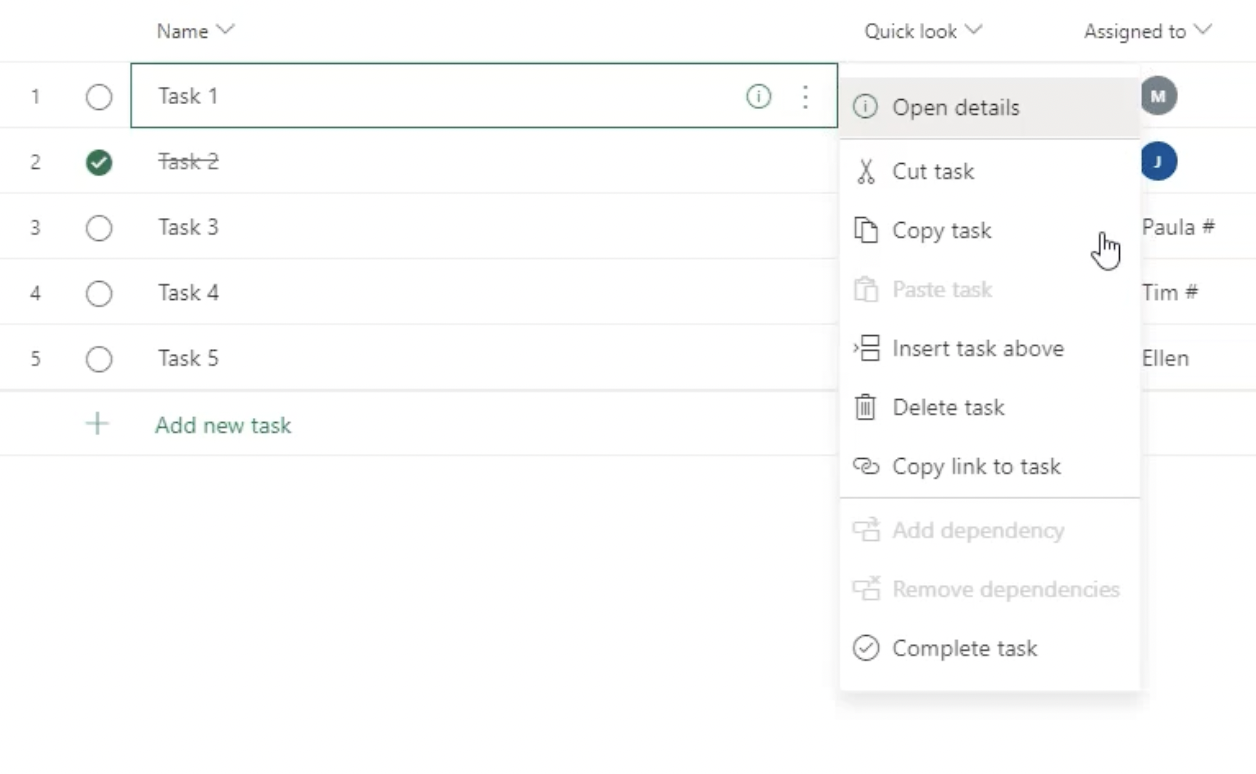Screen dimensions: 1256x774
Task: Click the gray M assignee avatar
Action: pos(1158,96)
